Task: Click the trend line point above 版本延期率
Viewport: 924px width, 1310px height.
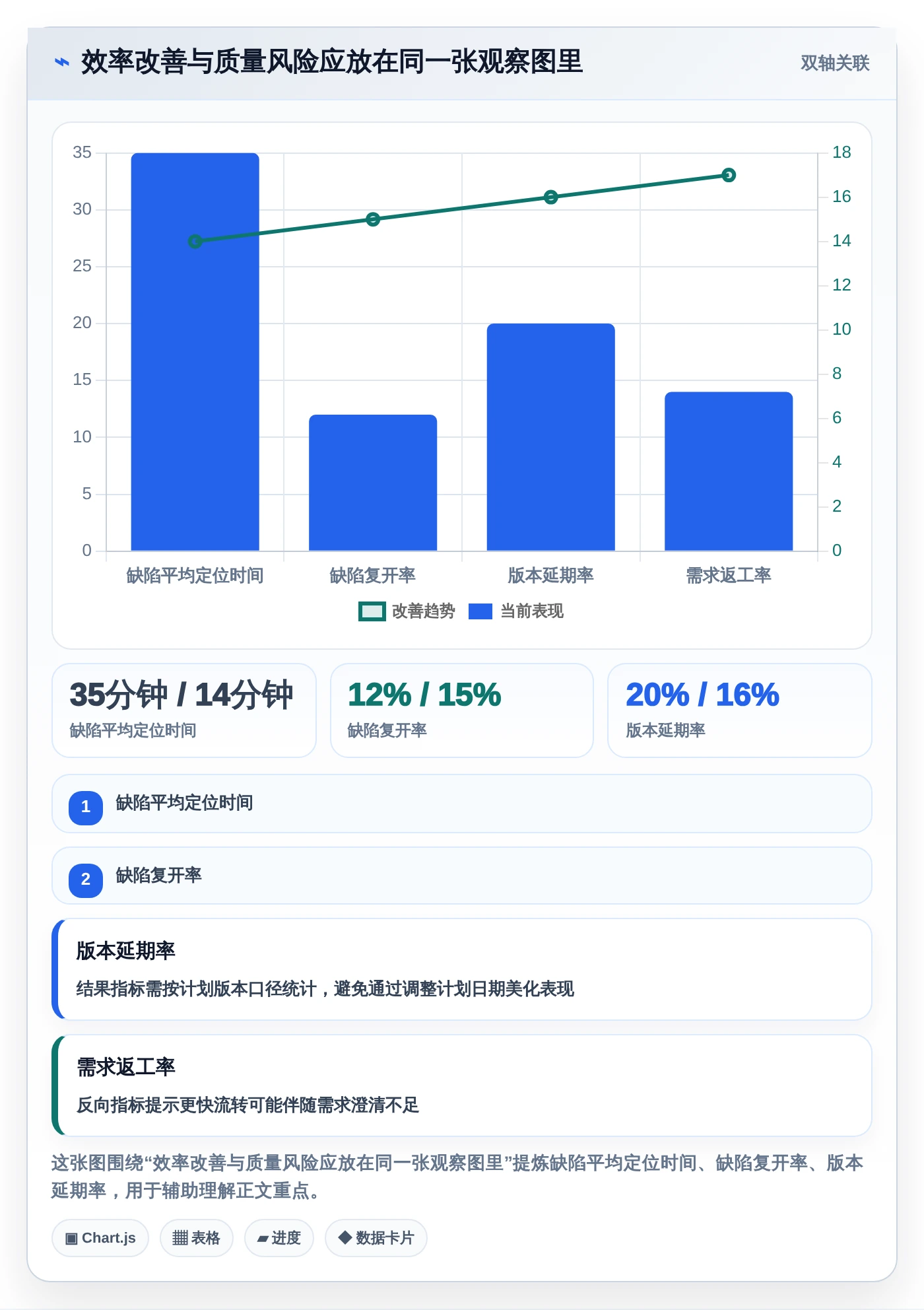Action: [551, 197]
